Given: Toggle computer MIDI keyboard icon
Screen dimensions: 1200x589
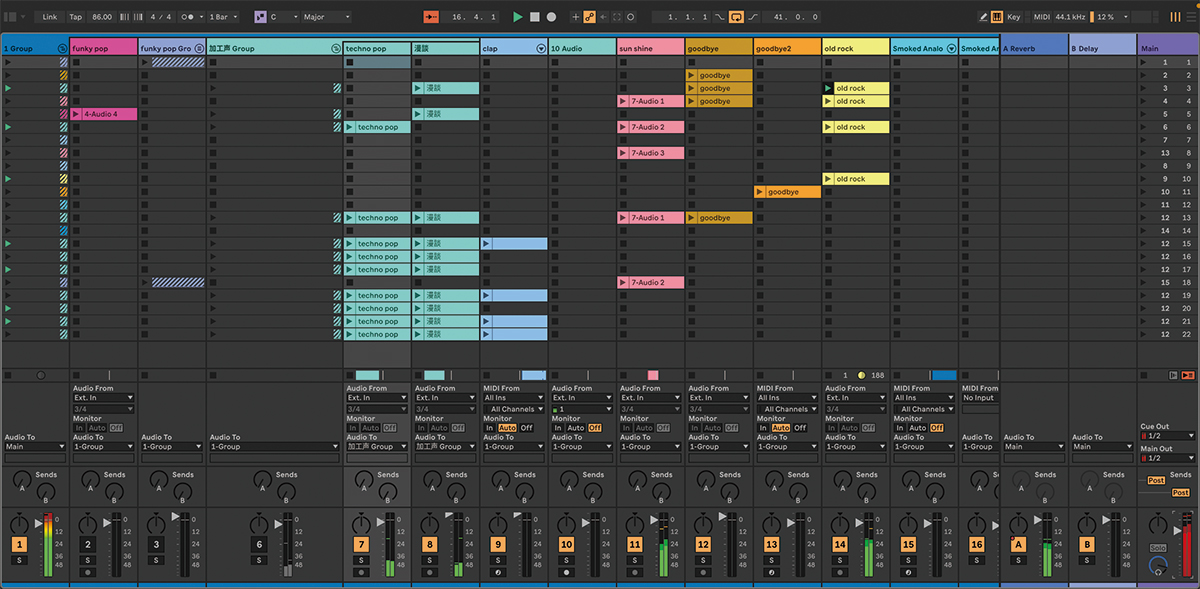Looking at the screenshot, I should pos(997,17).
